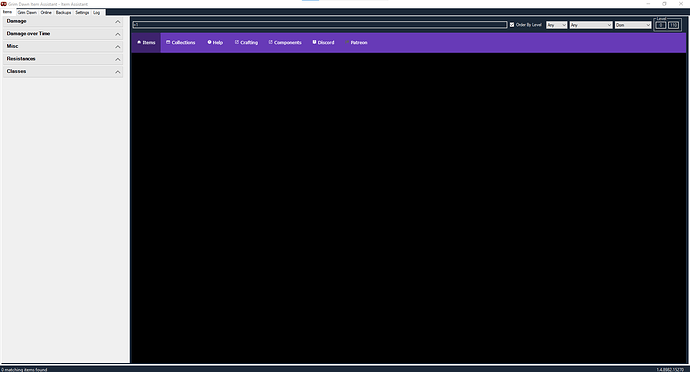Image resolution: width=690 pixels, height=372 pixels.
Task: Click the version number in status bar
Action: pyautogui.click(x=670, y=369)
